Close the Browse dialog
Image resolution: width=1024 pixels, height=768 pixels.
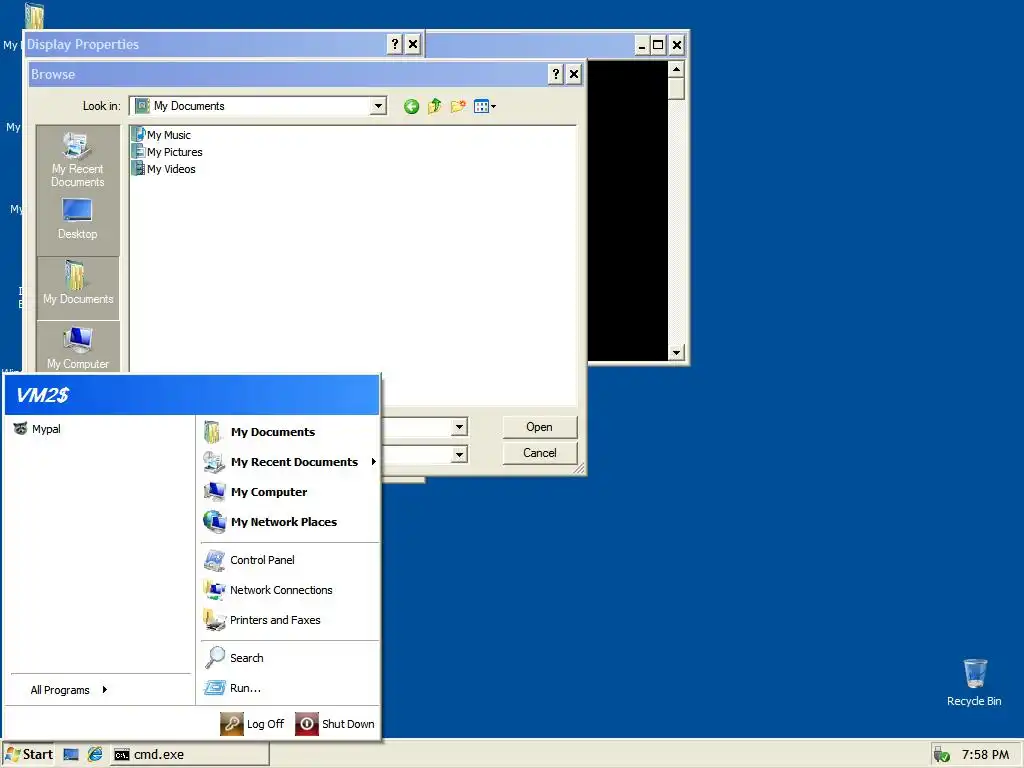click(573, 74)
